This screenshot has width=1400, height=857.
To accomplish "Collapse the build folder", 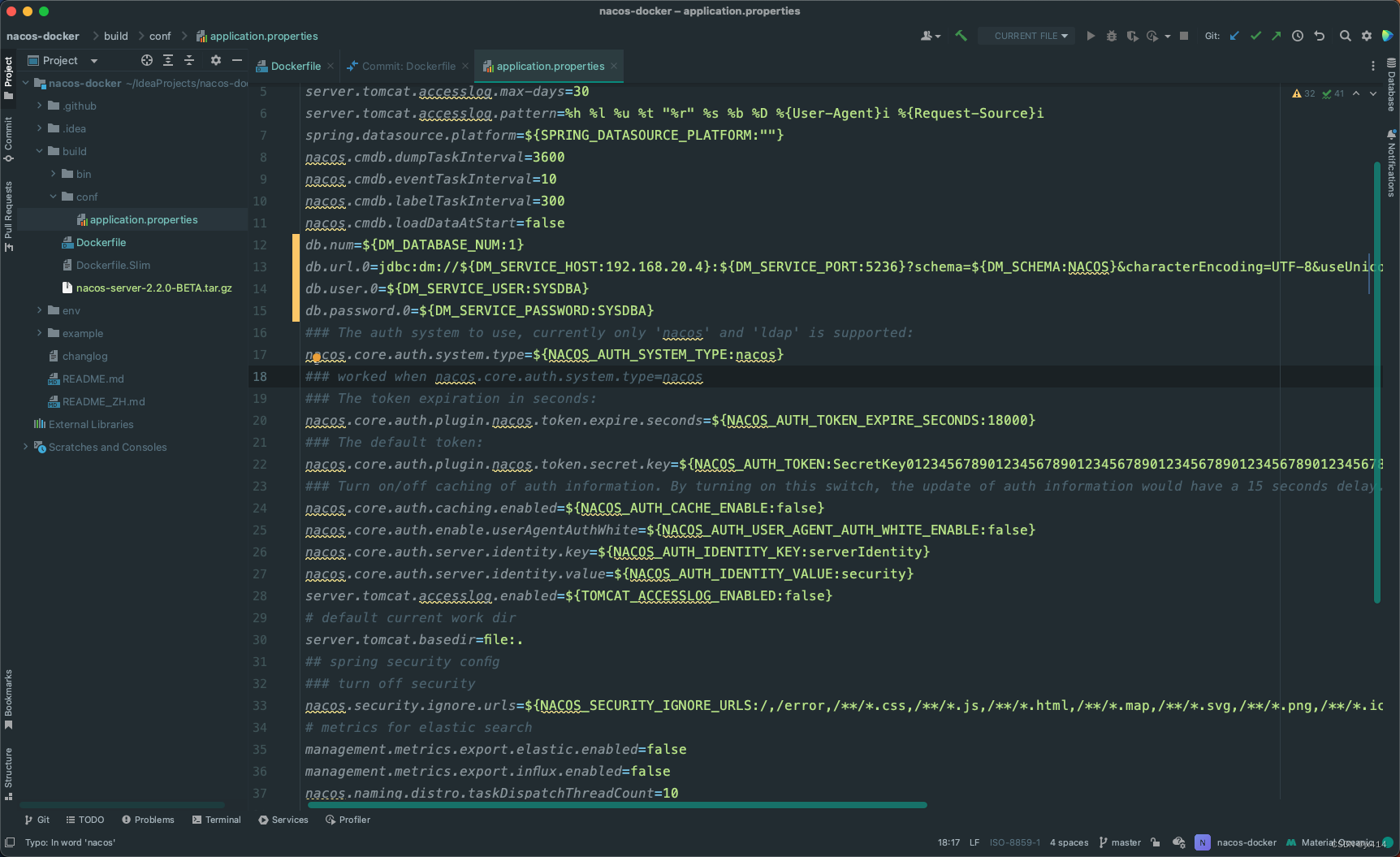I will pyautogui.click(x=39, y=151).
